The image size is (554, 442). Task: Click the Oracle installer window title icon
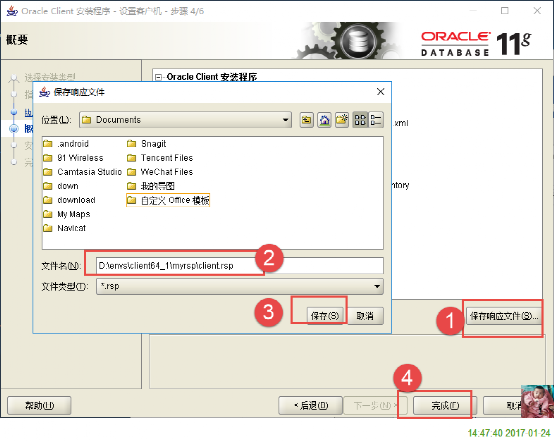click(12, 11)
